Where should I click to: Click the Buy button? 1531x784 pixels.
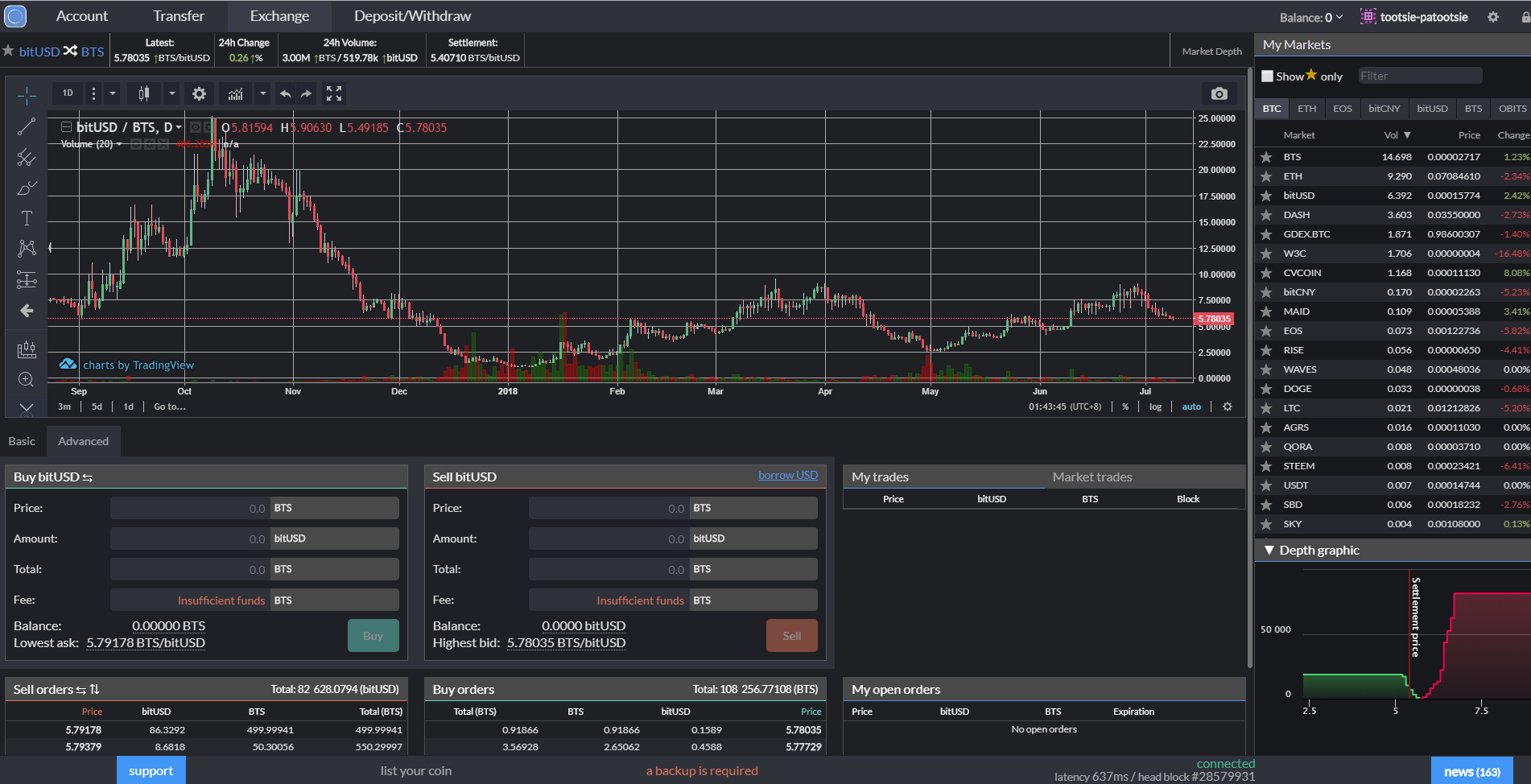coord(373,636)
